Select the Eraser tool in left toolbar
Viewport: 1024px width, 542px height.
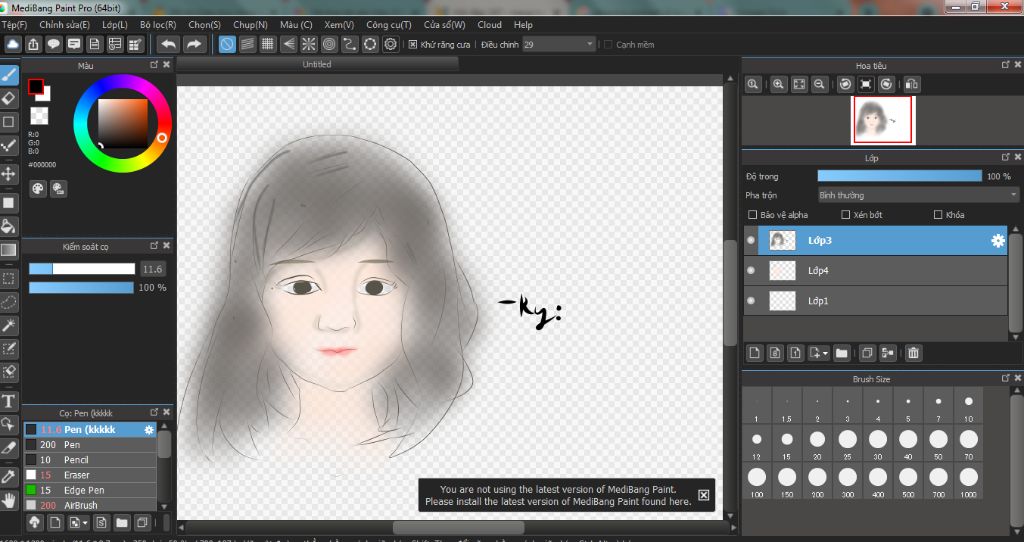coord(8,98)
